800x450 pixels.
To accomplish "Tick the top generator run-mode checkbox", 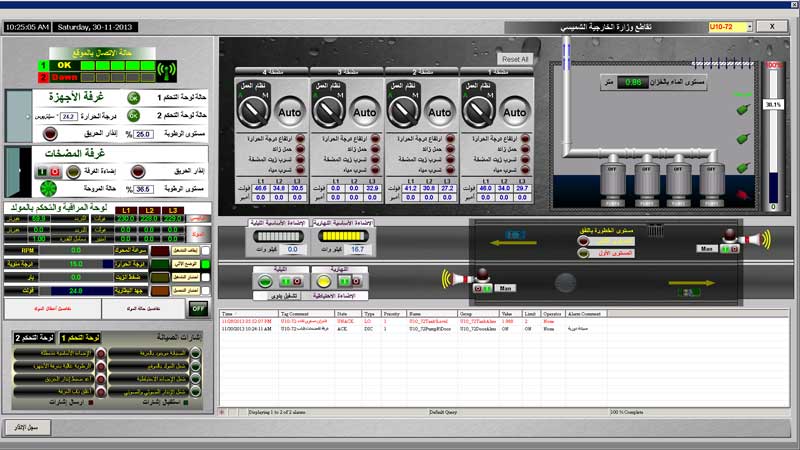I will pos(206,250).
